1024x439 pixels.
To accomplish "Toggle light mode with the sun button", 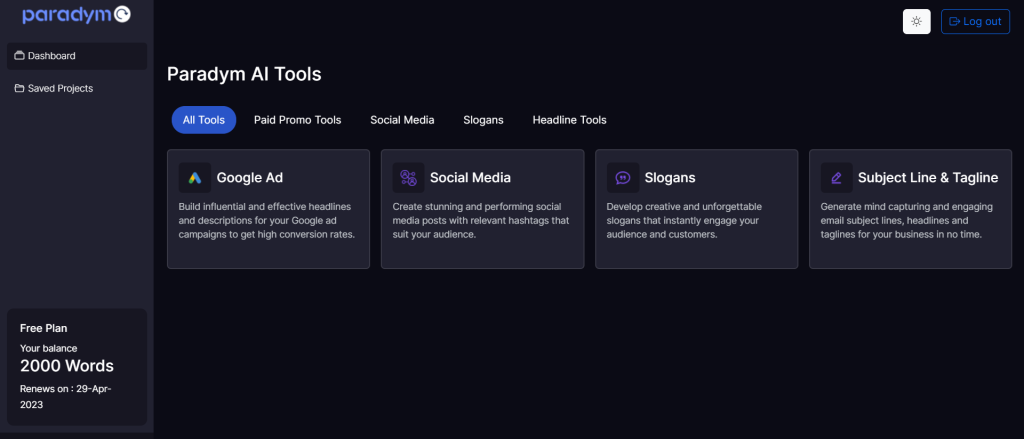I will 916,22.
